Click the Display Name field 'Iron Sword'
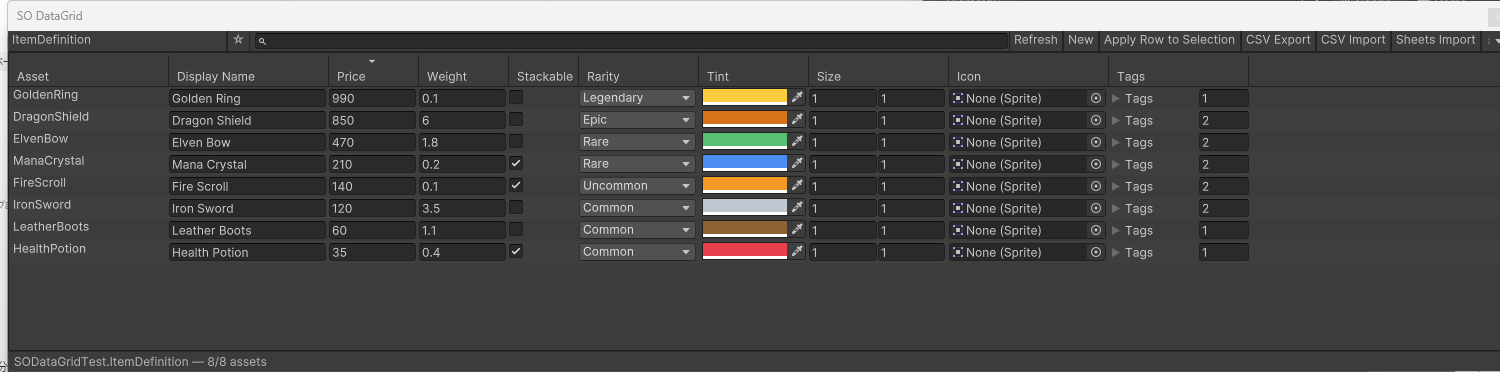The image size is (1500, 372). (247, 208)
